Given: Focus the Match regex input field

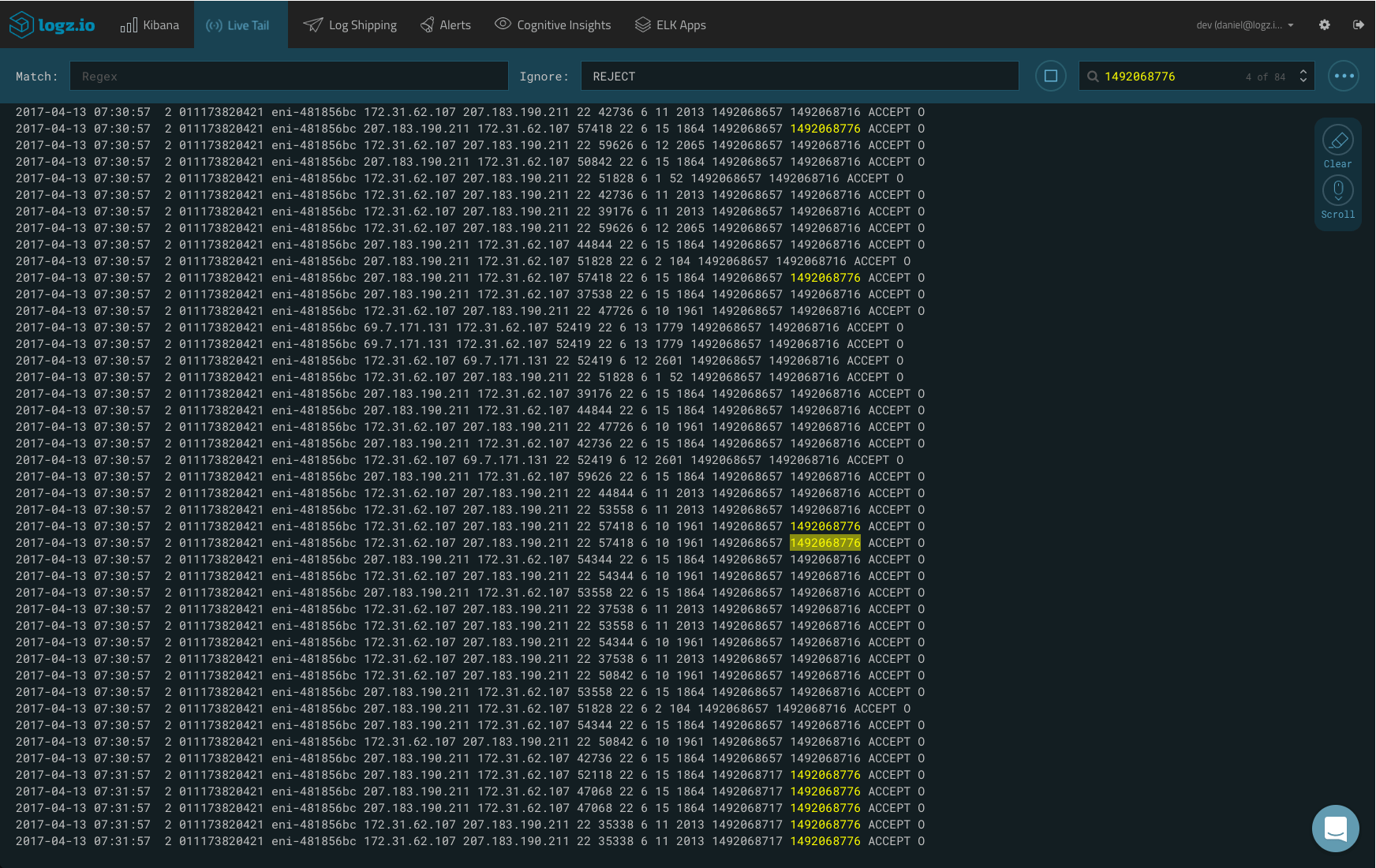Looking at the screenshot, I should (289, 77).
